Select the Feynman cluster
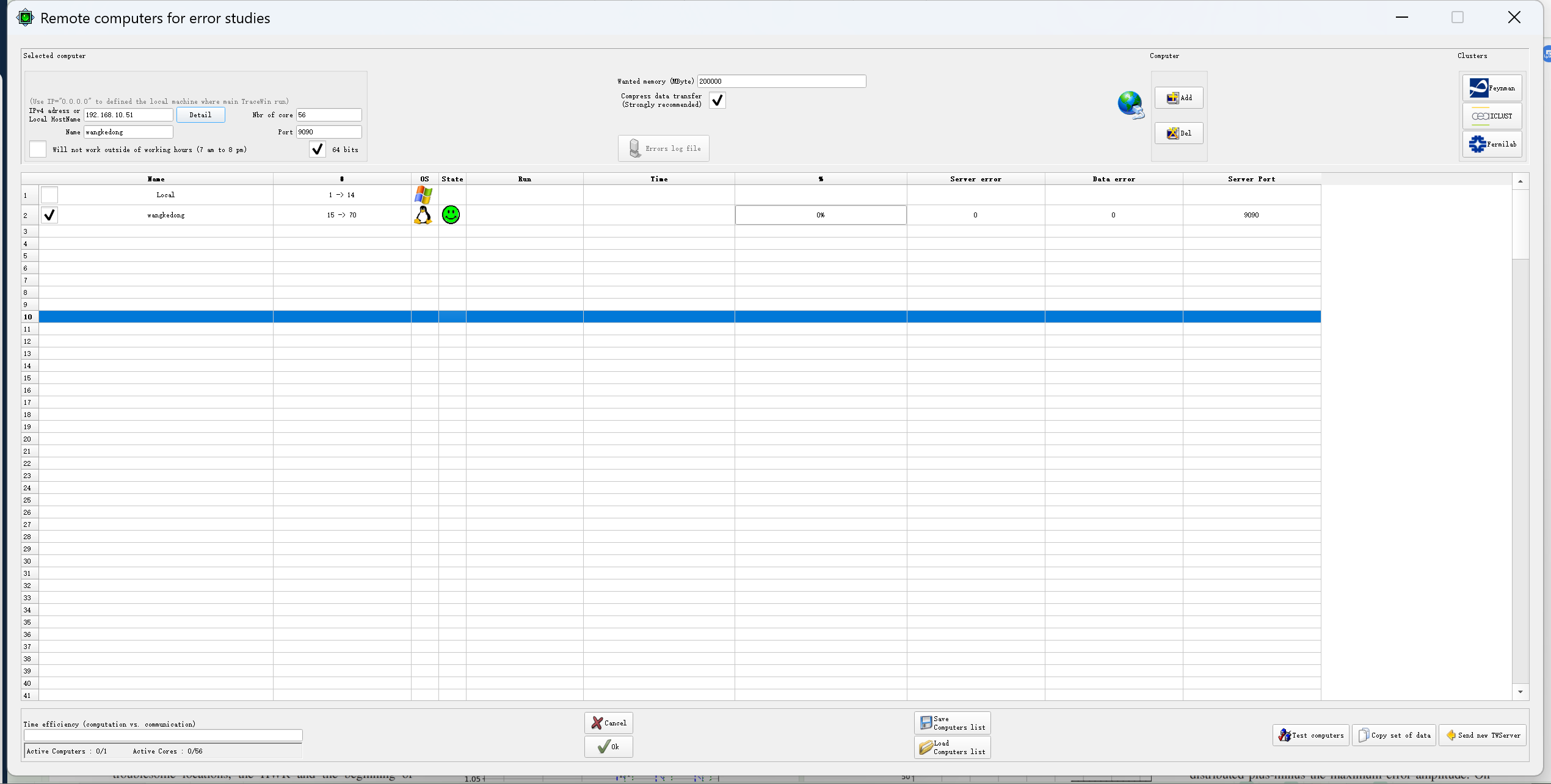The width and height of the screenshot is (1551, 784). click(1491, 88)
